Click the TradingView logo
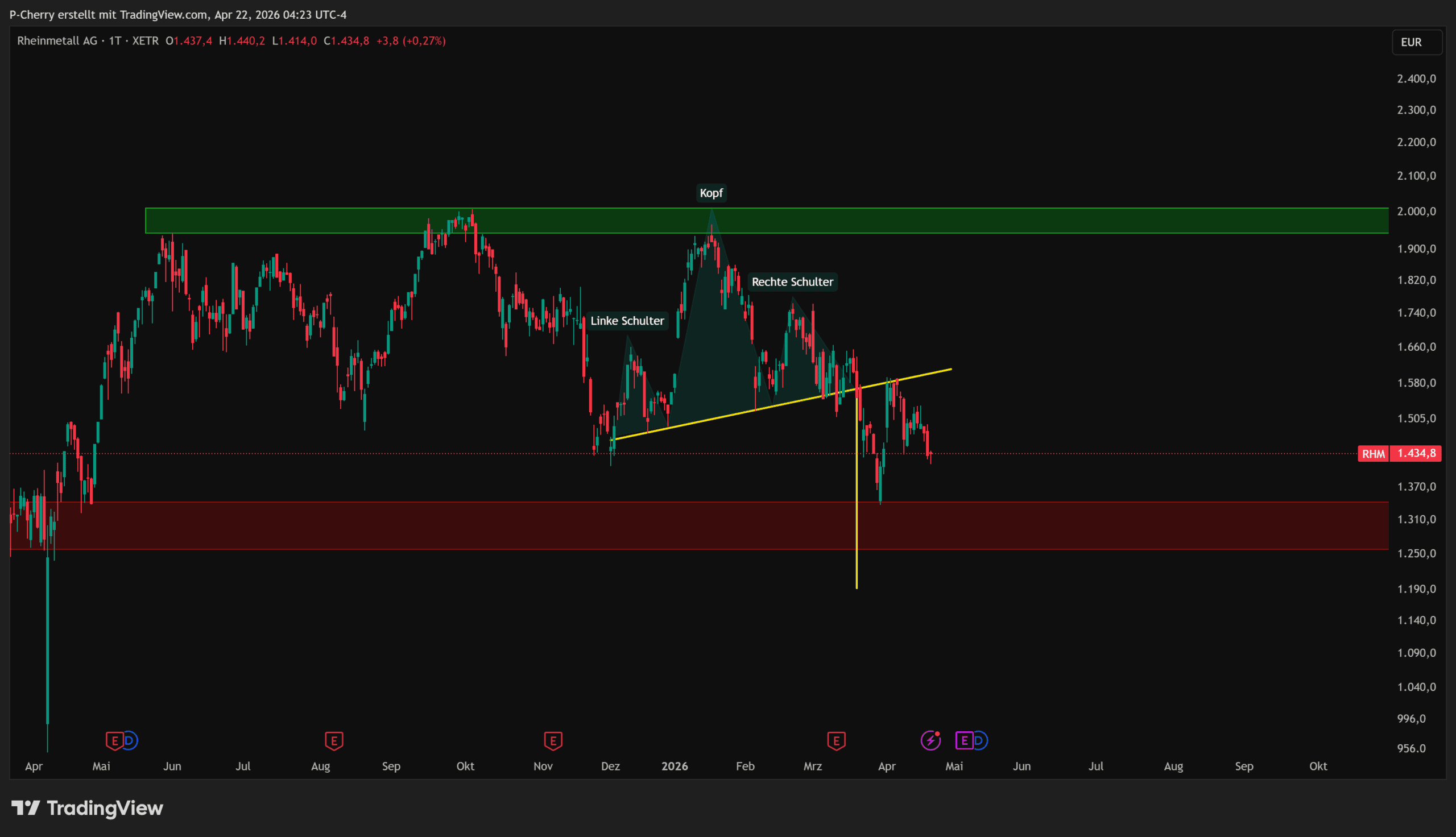Screen dimensions: 1456x837 pyautogui.click(x=88, y=808)
